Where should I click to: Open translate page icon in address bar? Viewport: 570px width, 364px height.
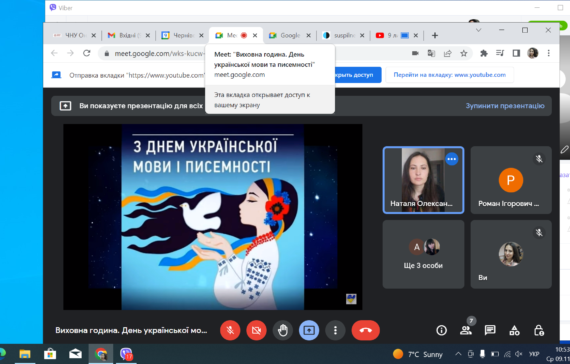[431, 53]
